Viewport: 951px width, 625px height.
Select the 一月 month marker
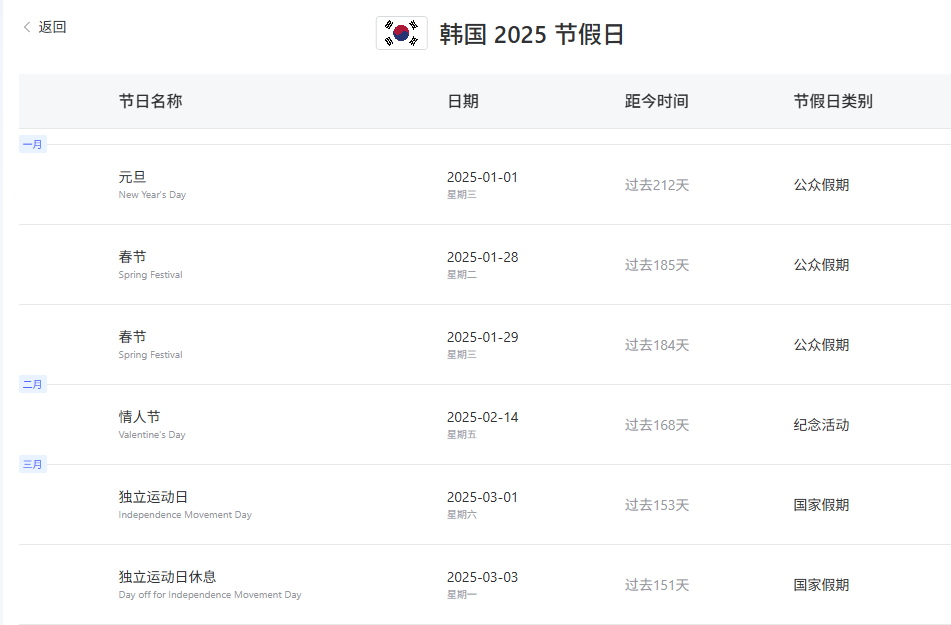pyautogui.click(x=33, y=145)
